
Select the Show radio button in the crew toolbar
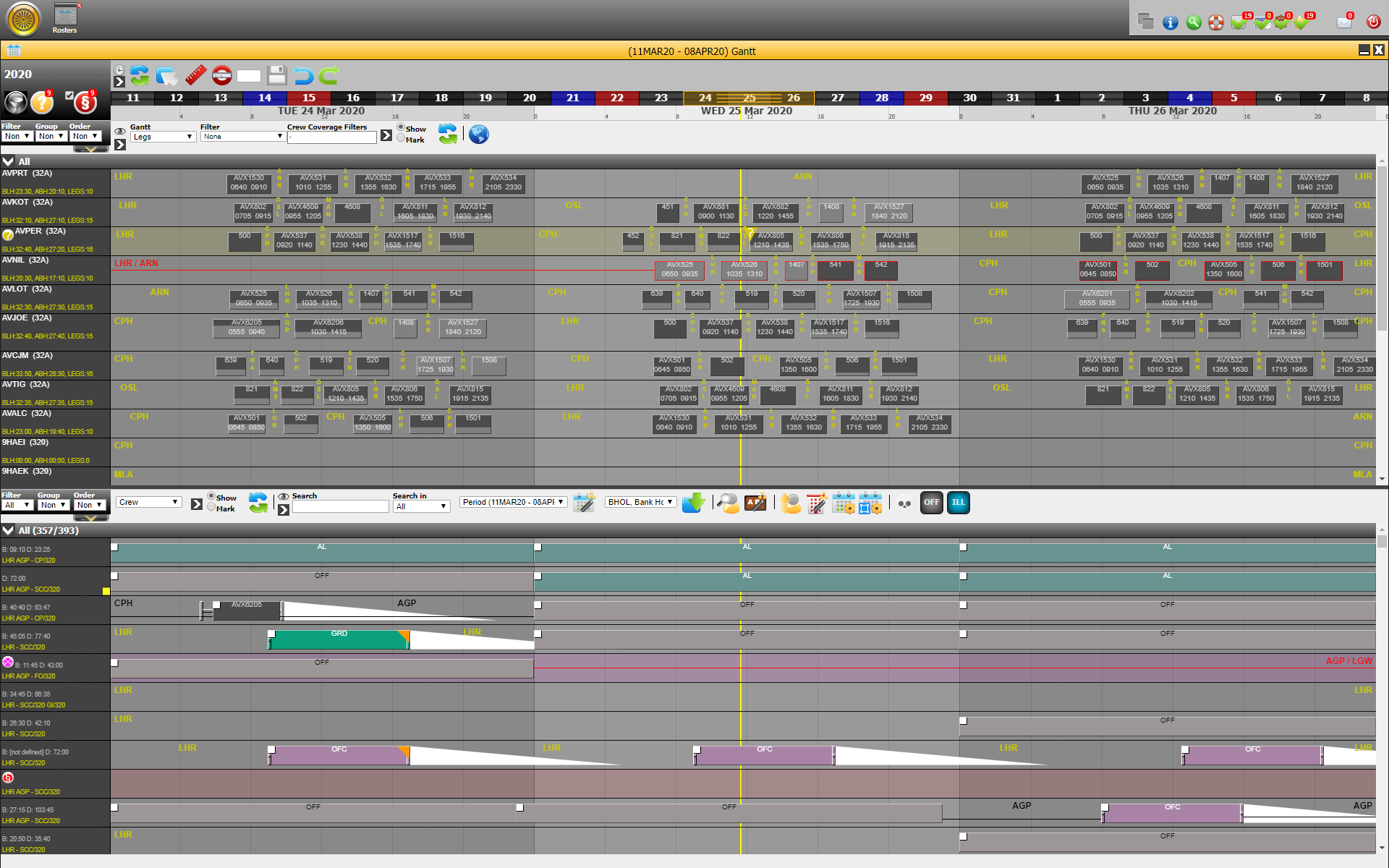click(211, 496)
